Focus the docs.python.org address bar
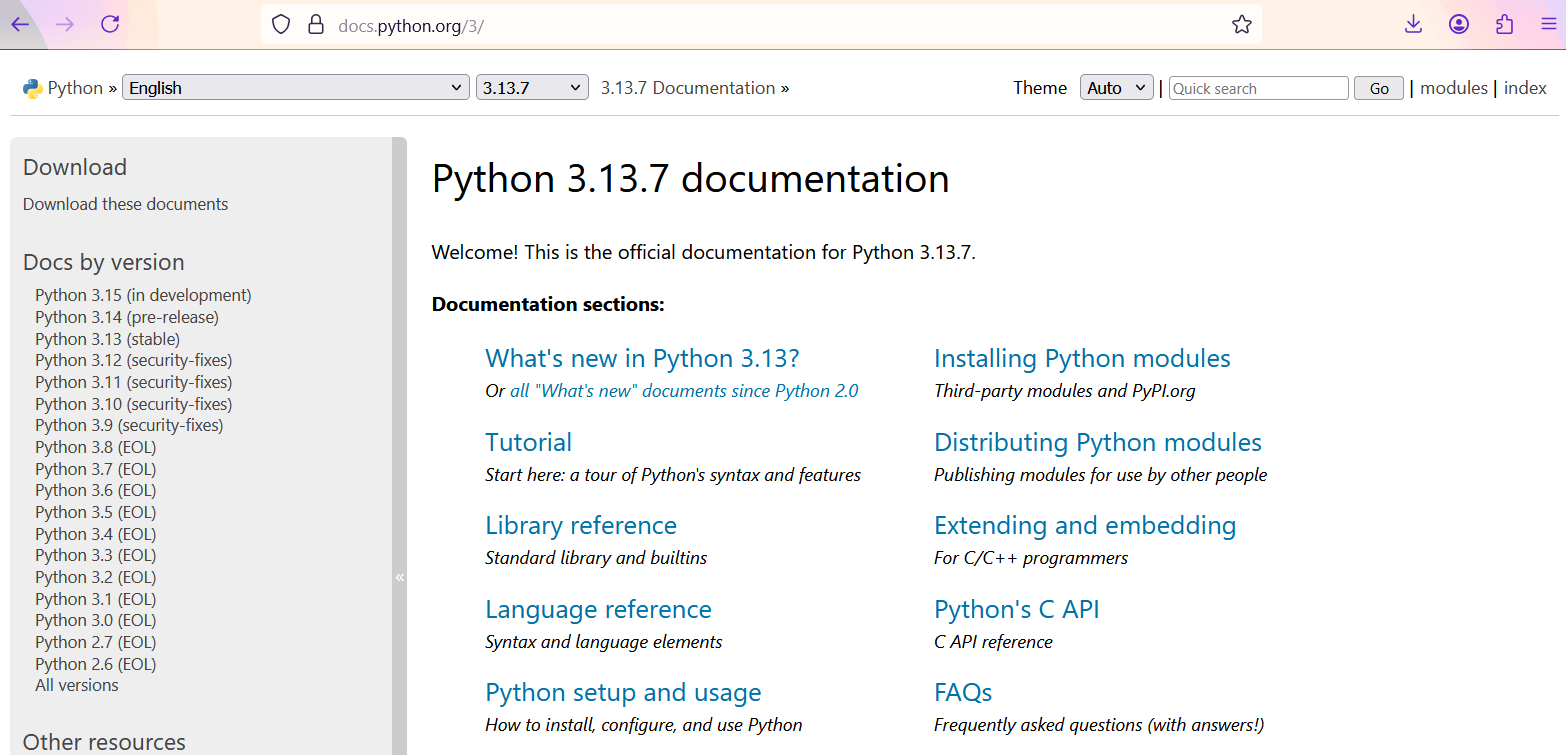This screenshot has height=755, width=1566. pos(760,25)
